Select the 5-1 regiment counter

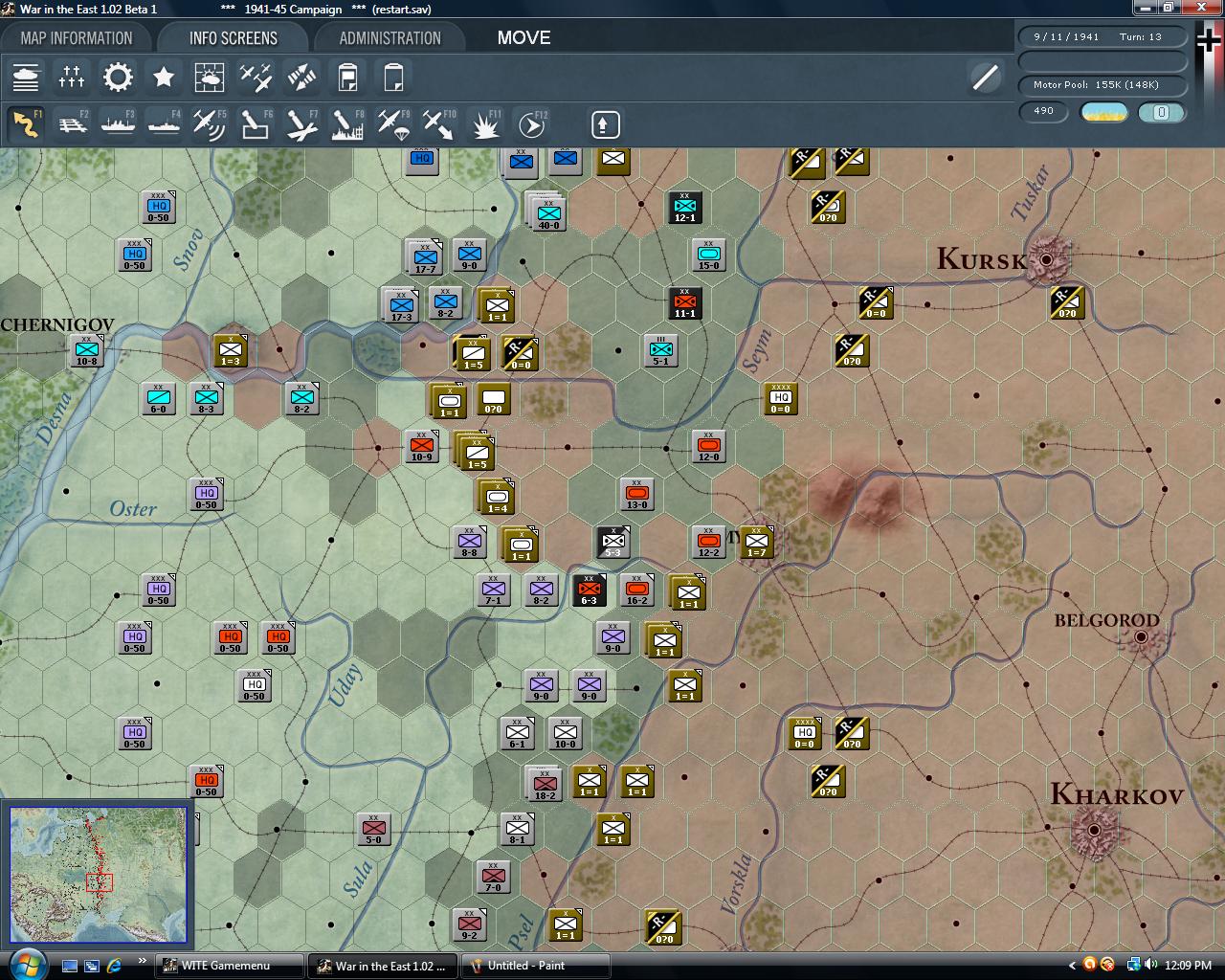point(660,350)
